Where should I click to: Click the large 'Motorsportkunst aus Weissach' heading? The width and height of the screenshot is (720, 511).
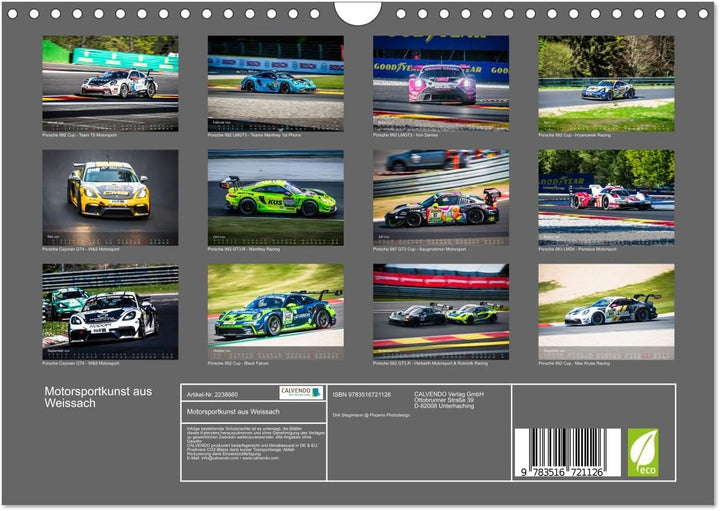click(98, 397)
